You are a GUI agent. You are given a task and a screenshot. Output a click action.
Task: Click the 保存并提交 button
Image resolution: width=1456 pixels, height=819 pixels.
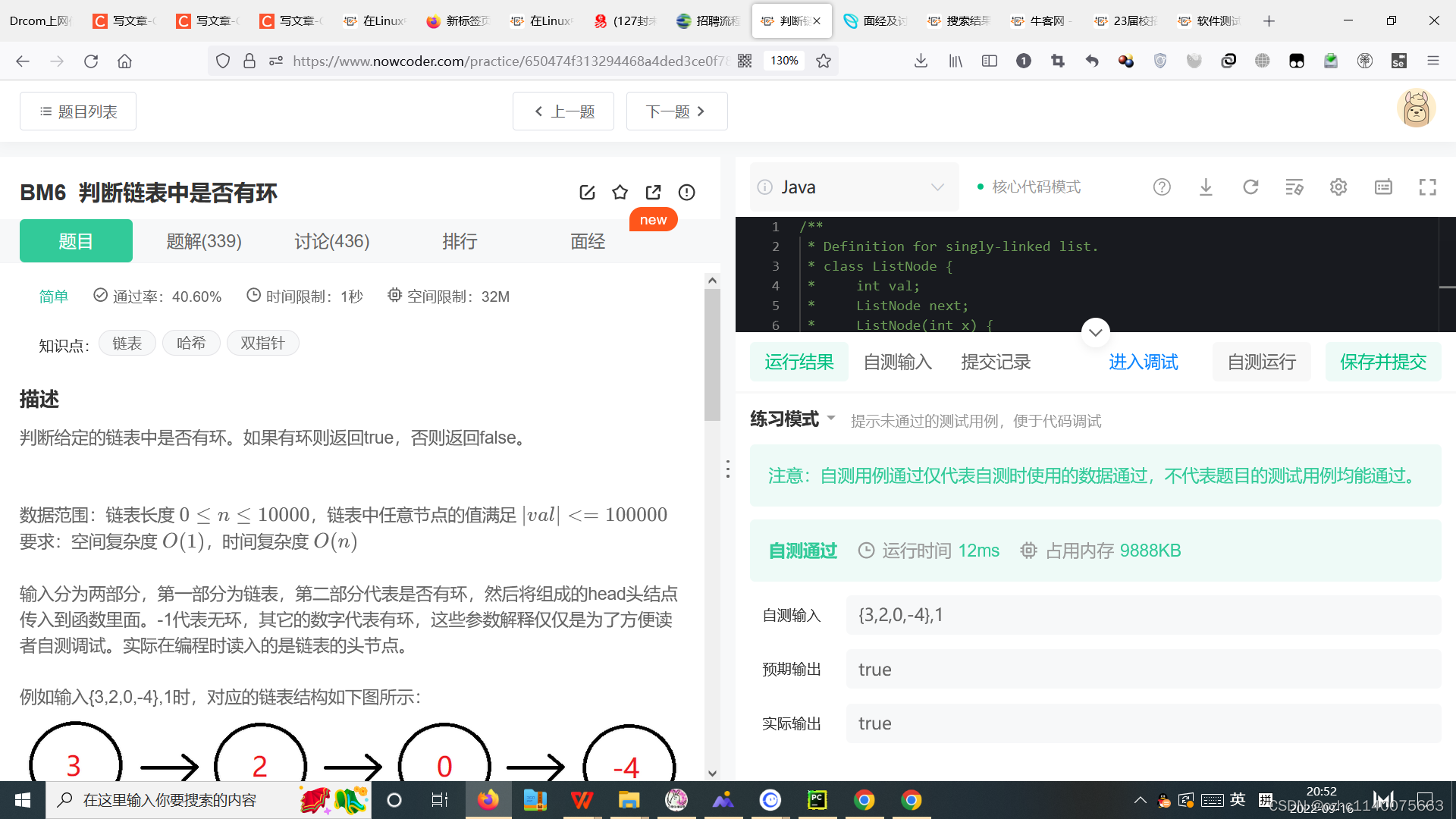click(1383, 362)
